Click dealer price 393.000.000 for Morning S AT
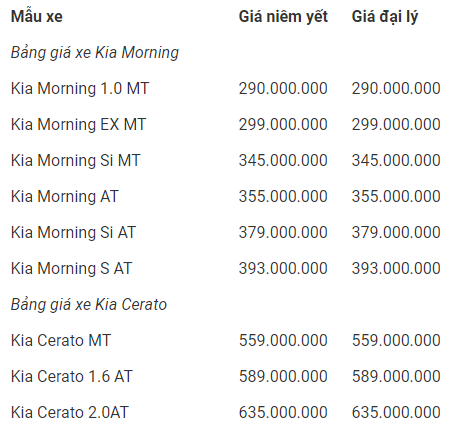This screenshot has height=436, width=470. click(x=396, y=269)
